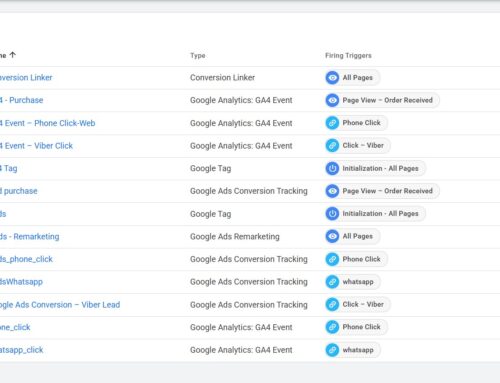Viewport: 500px width, 383px height.
Task: Click whatsapp trigger chip in dsWhatsapp row
Action: click(x=353, y=282)
